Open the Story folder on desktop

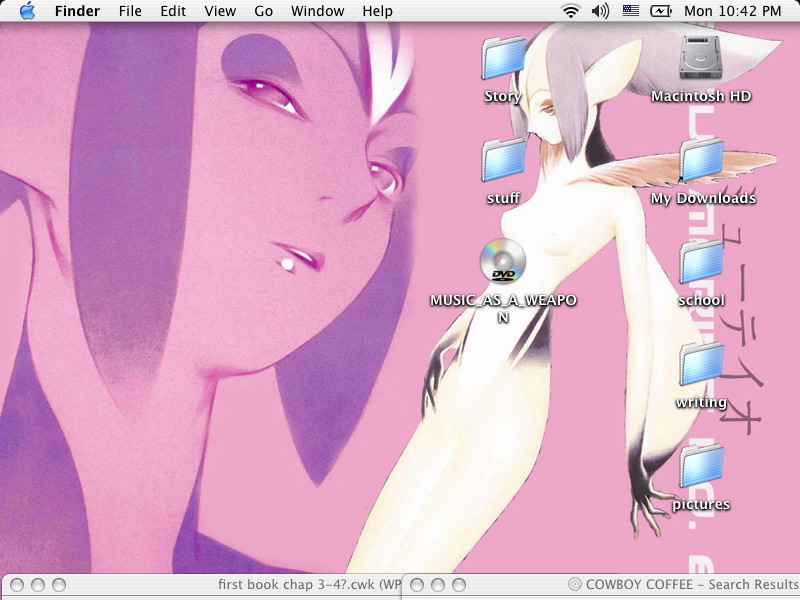pyautogui.click(x=502, y=59)
